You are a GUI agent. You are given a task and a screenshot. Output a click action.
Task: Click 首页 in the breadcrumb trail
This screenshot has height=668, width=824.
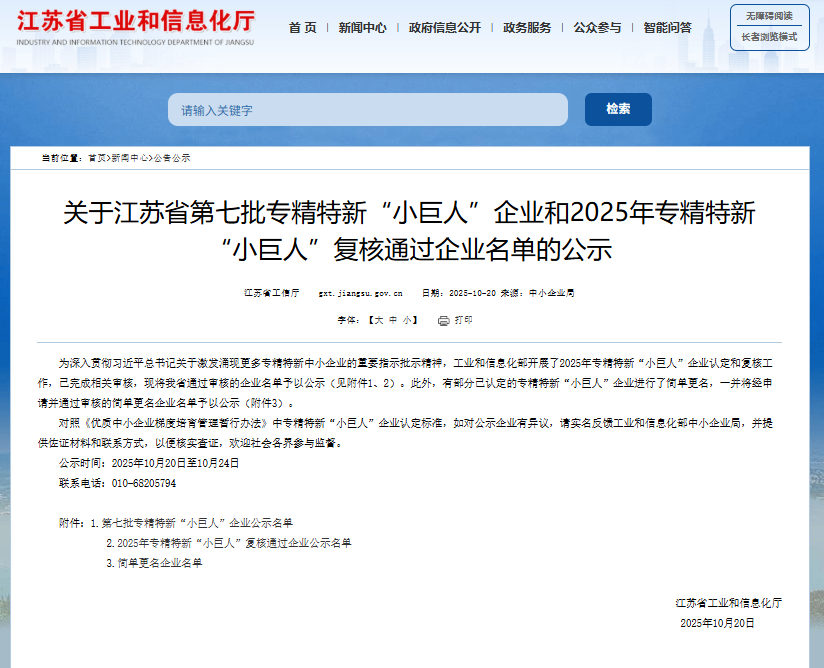pyautogui.click(x=97, y=158)
